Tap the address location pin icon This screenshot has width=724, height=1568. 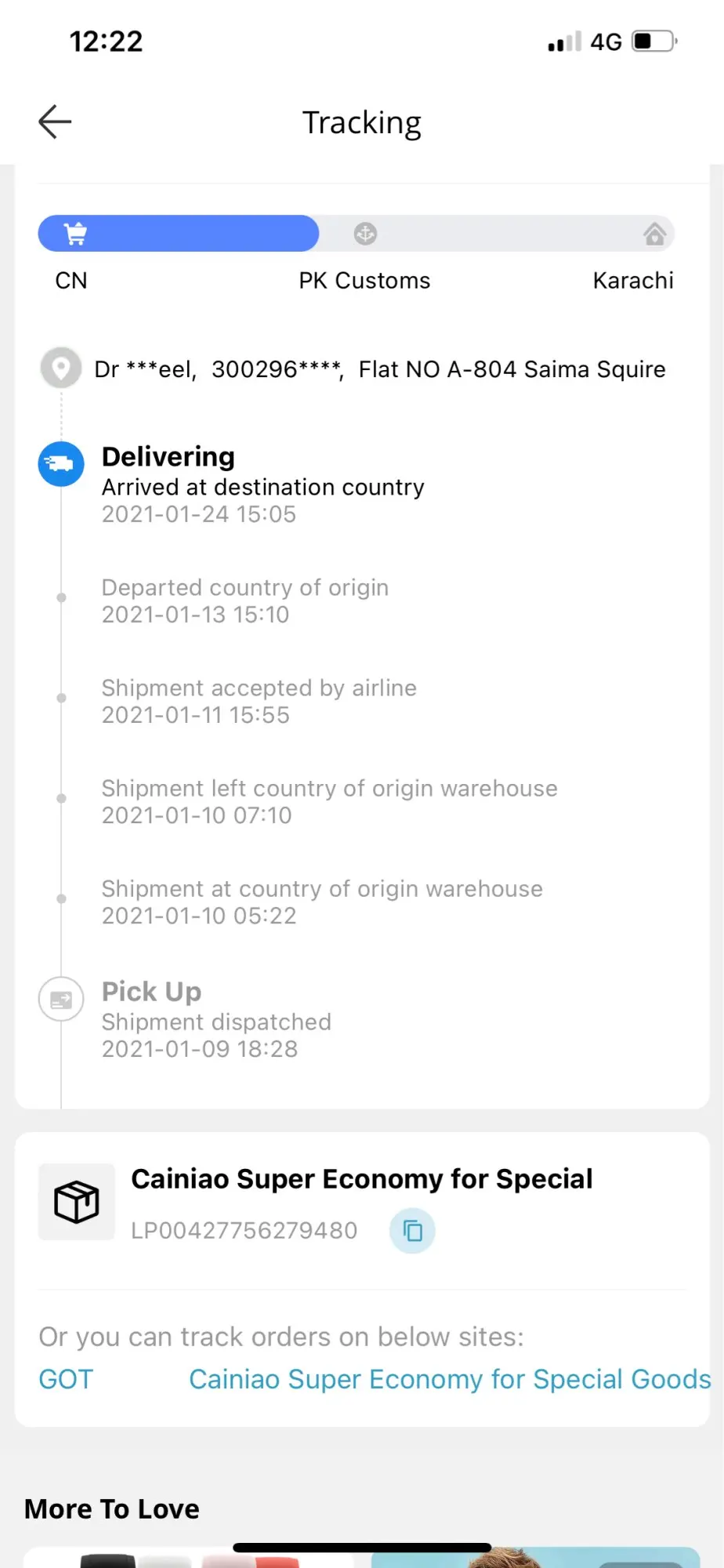pos(61,368)
